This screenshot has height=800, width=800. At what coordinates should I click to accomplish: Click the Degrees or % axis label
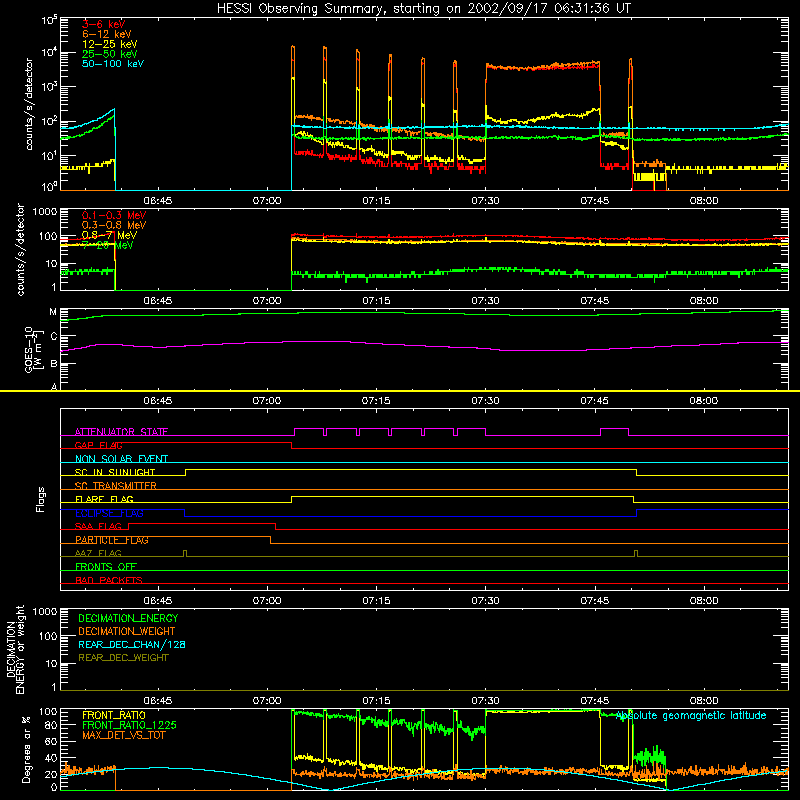coord(26,749)
